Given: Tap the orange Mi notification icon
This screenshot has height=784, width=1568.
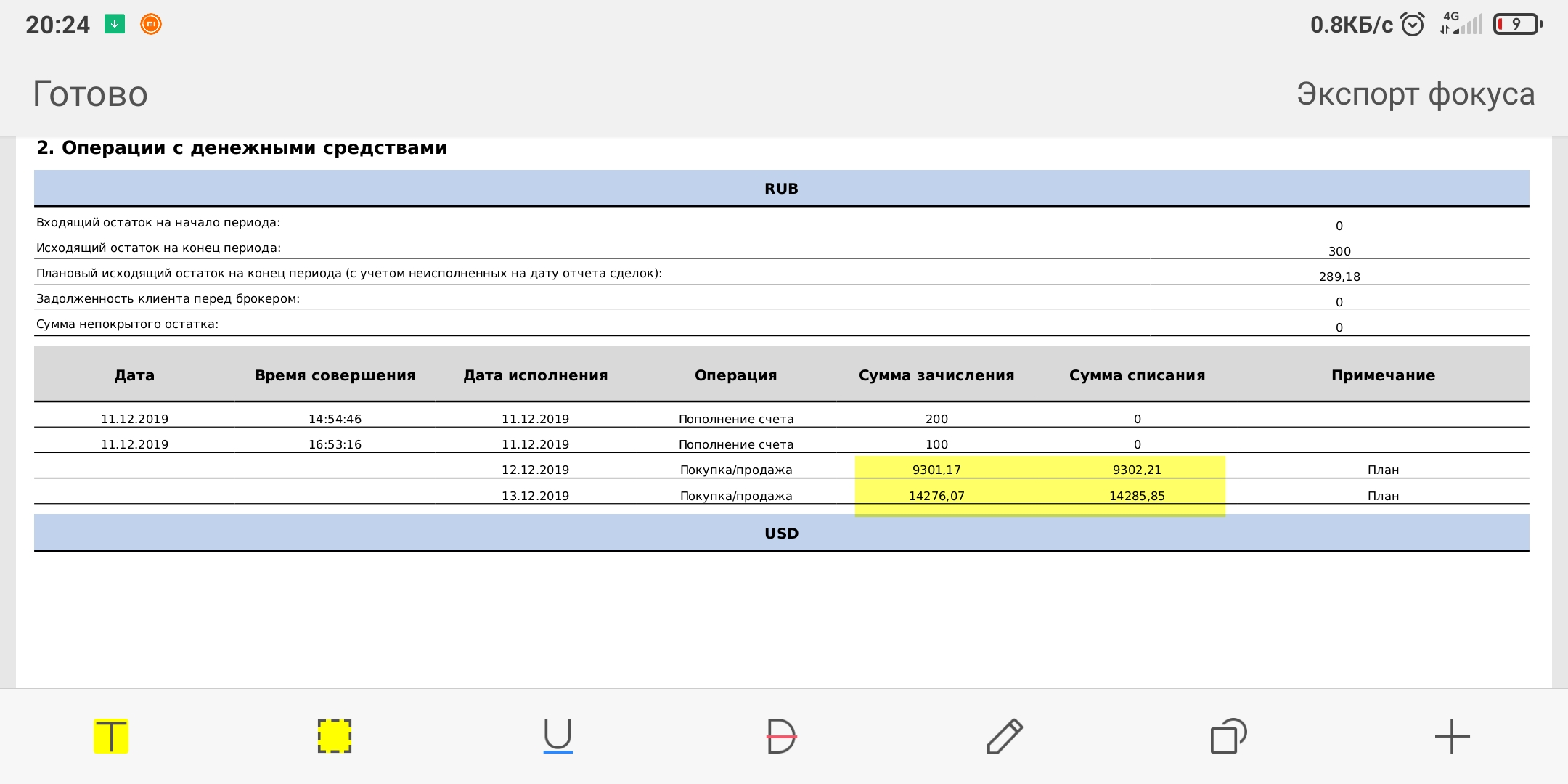Looking at the screenshot, I should click(x=151, y=24).
